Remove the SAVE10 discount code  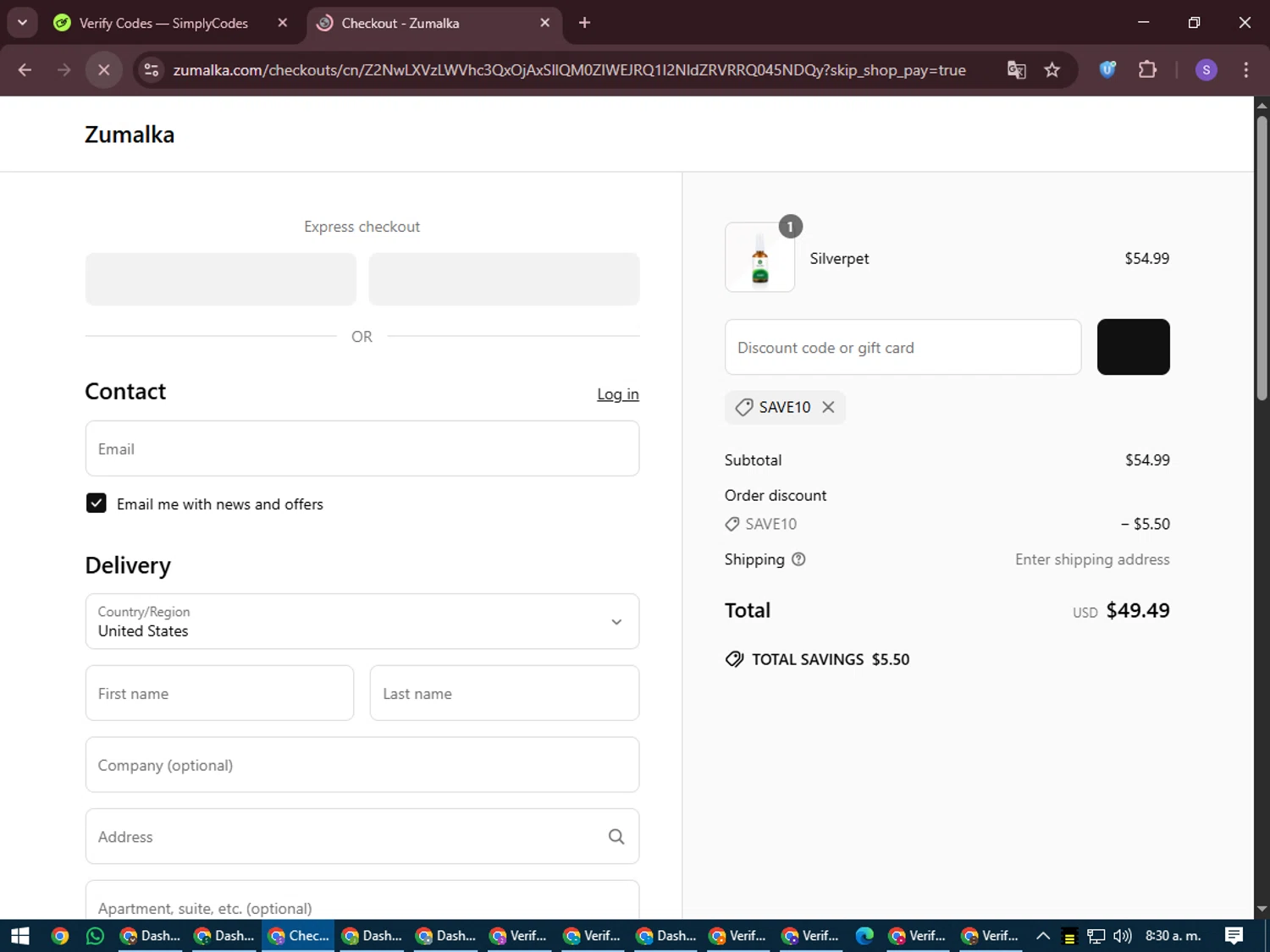[x=828, y=407]
